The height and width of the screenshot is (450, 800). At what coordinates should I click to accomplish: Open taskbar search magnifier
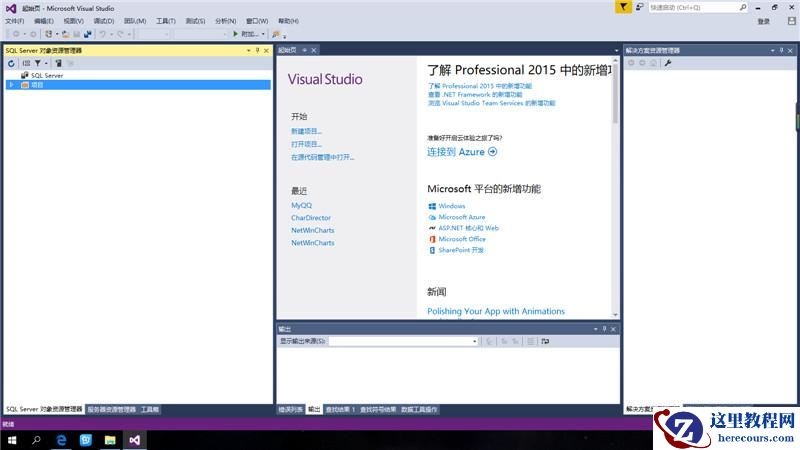pyautogui.click(x=36, y=440)
